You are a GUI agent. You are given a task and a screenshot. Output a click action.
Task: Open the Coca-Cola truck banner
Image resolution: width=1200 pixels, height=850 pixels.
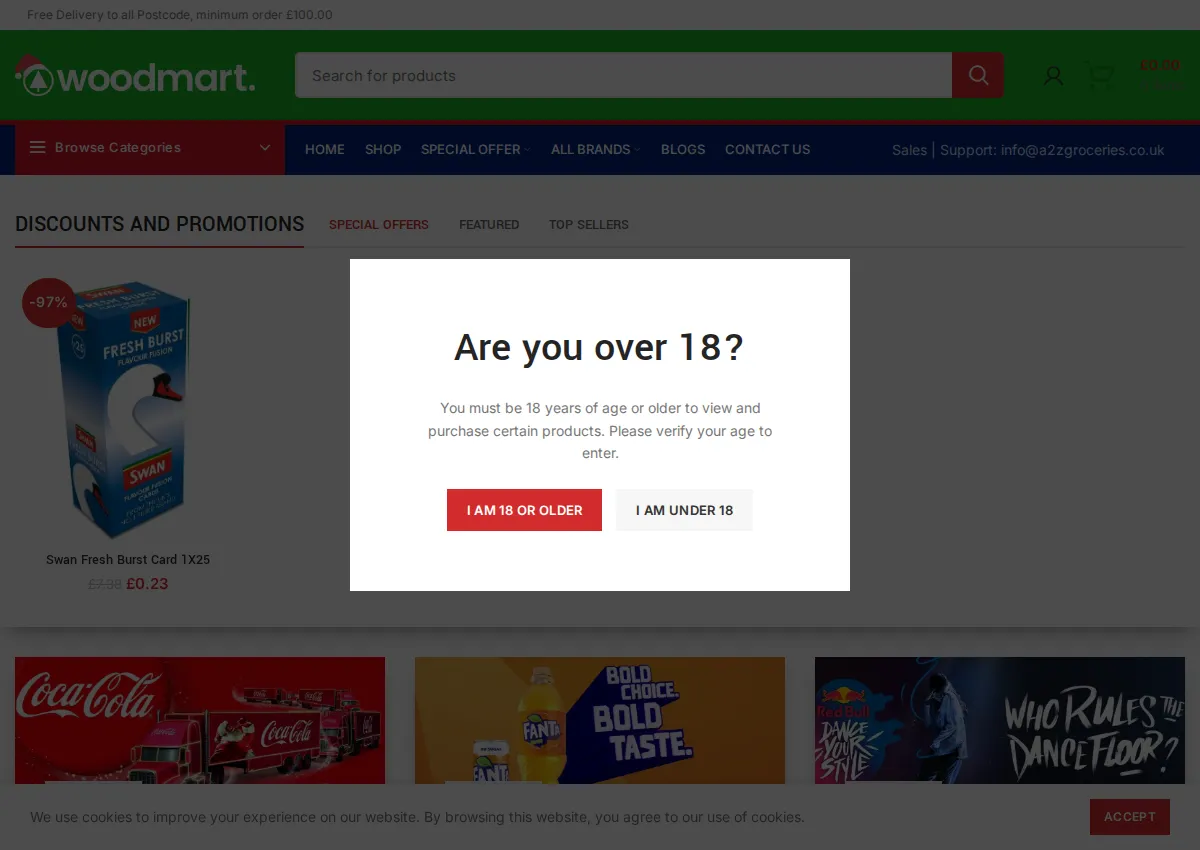200,722
